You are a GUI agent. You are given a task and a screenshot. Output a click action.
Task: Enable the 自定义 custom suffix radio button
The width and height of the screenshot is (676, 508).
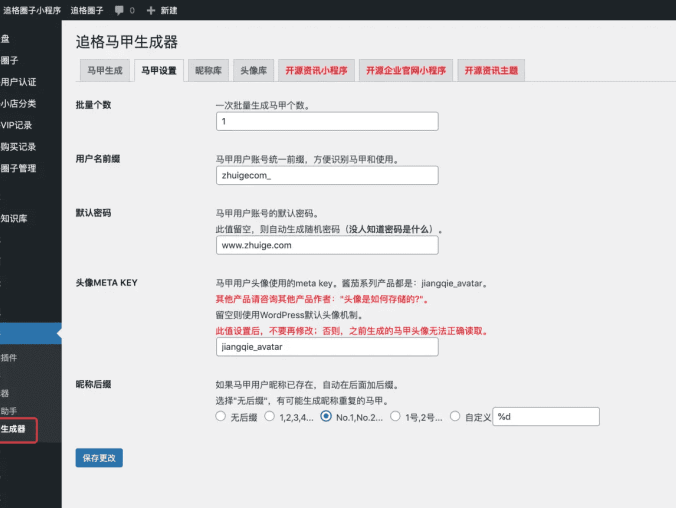(x=456, y=416)
